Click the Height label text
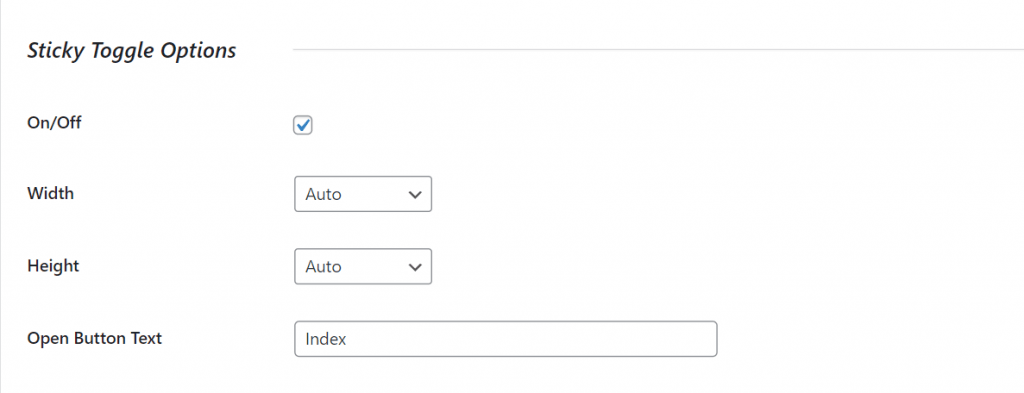The height and width of the screenshot is (393, 1024). [x=53, y=266]
